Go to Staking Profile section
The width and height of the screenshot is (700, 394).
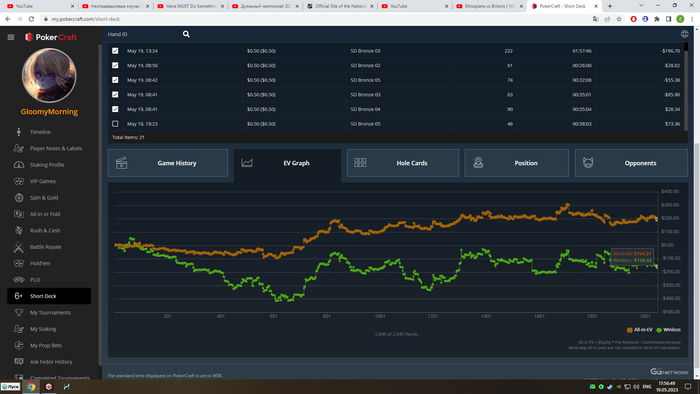tap(47, 165)
